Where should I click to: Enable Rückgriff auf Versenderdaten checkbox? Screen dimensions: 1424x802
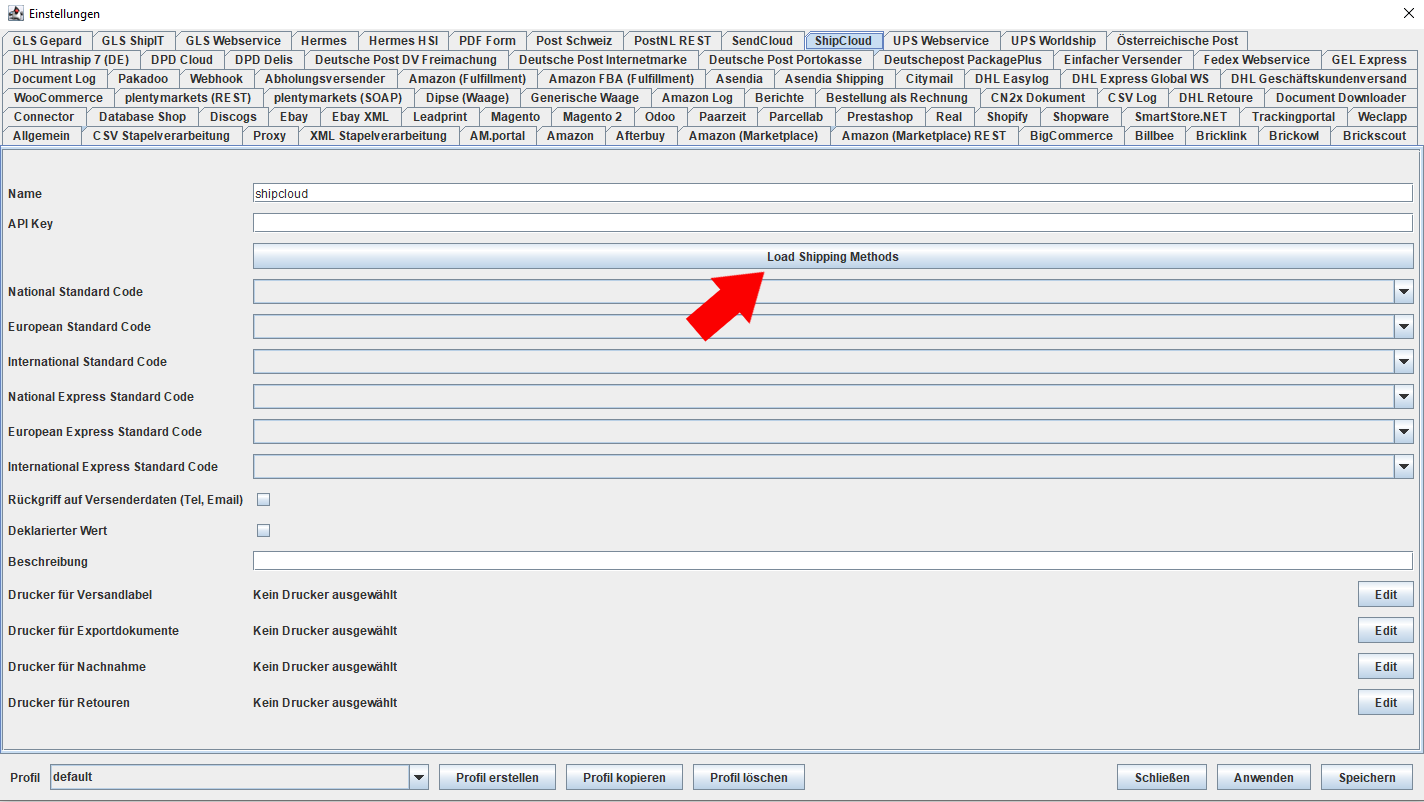pos(264,499)
